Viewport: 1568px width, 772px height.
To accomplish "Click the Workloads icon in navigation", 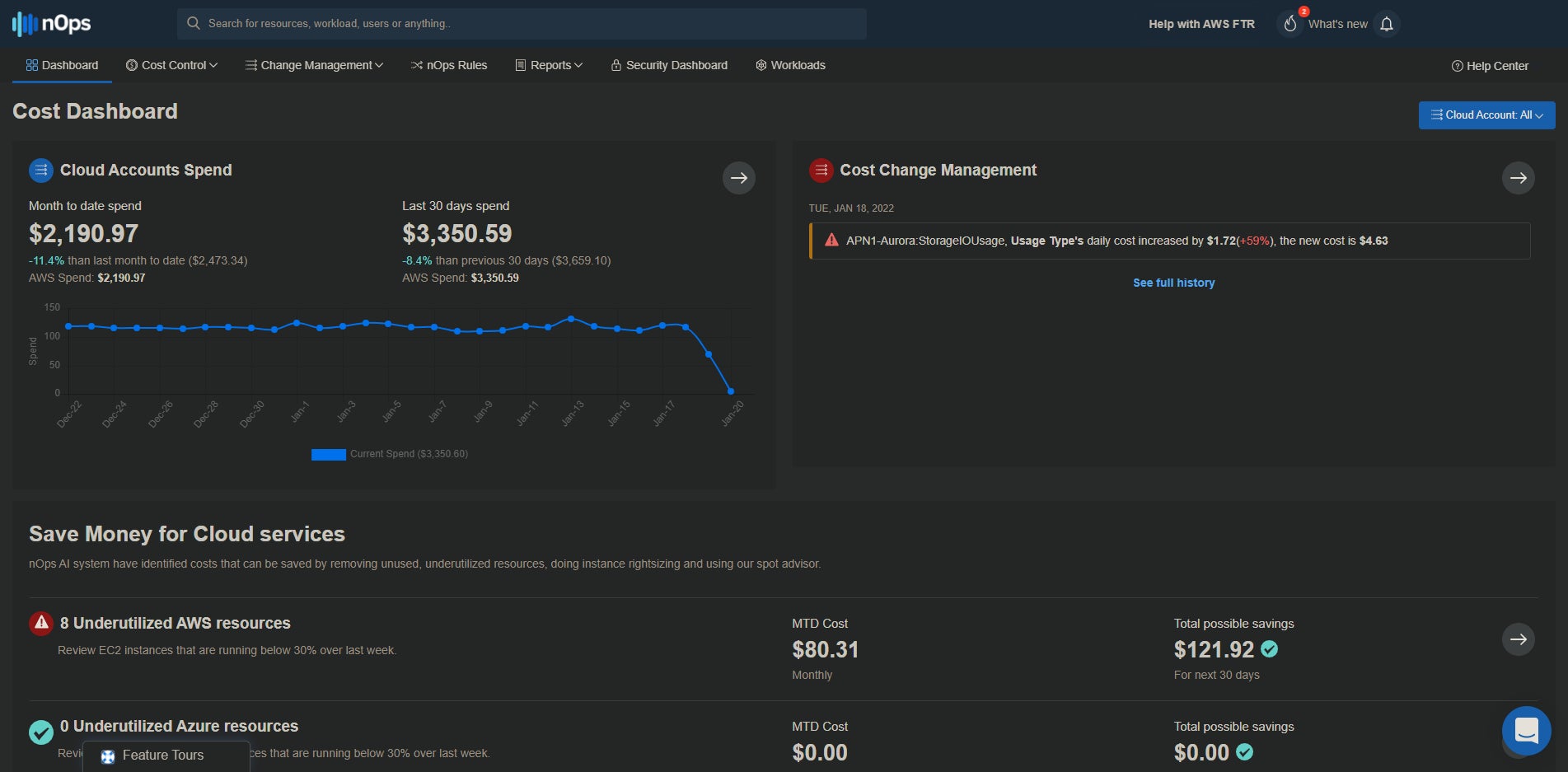I will 761,65.
